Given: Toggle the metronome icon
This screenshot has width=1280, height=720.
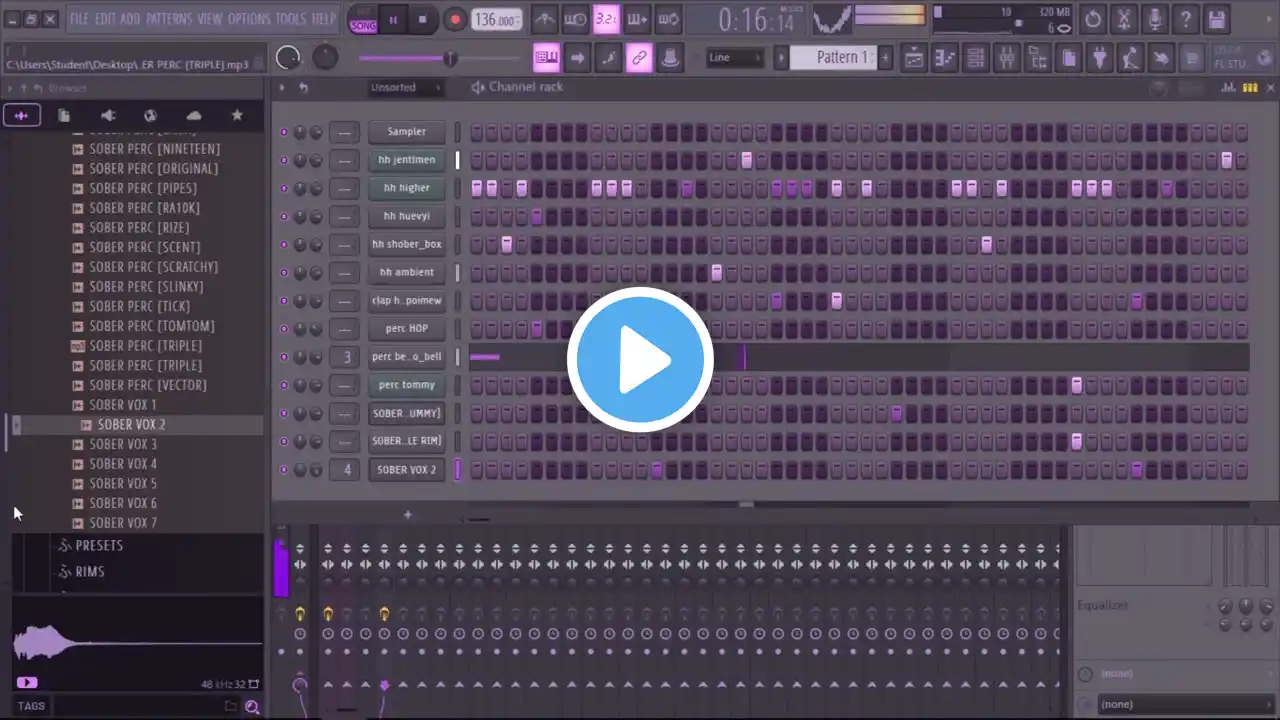Looking at the screenshot, I should 544,19.
